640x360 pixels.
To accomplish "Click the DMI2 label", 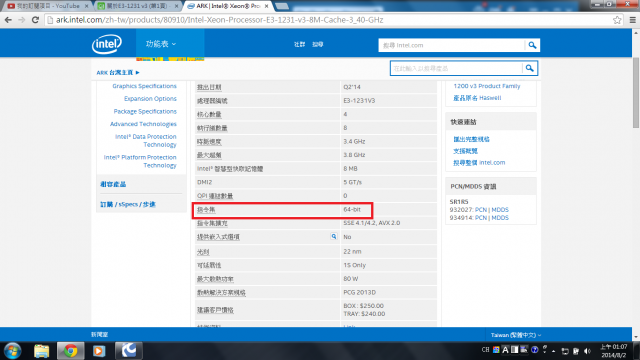I will (x=204, y=182).
